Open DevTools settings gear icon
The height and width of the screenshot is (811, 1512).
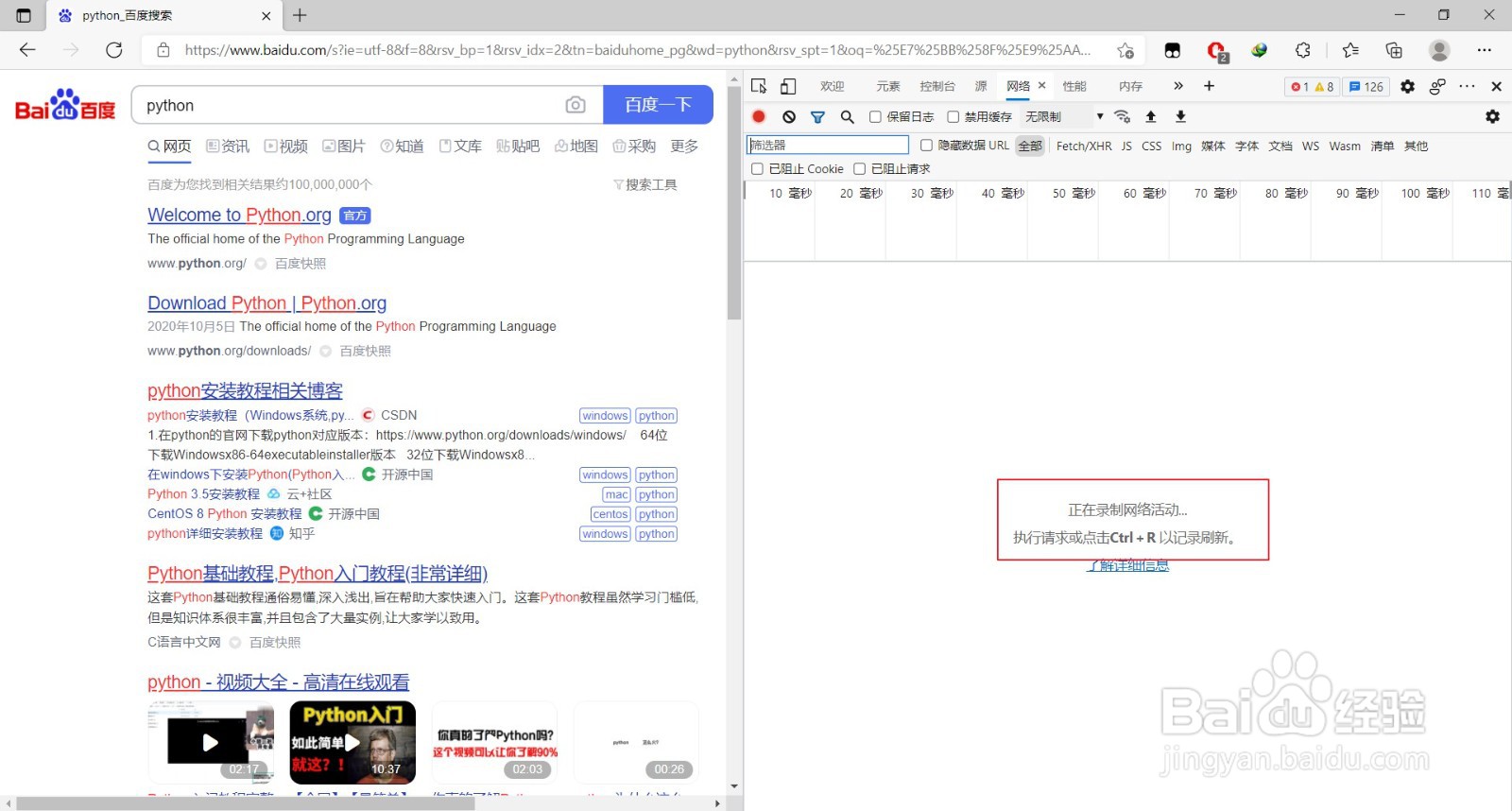[1407, 86]
